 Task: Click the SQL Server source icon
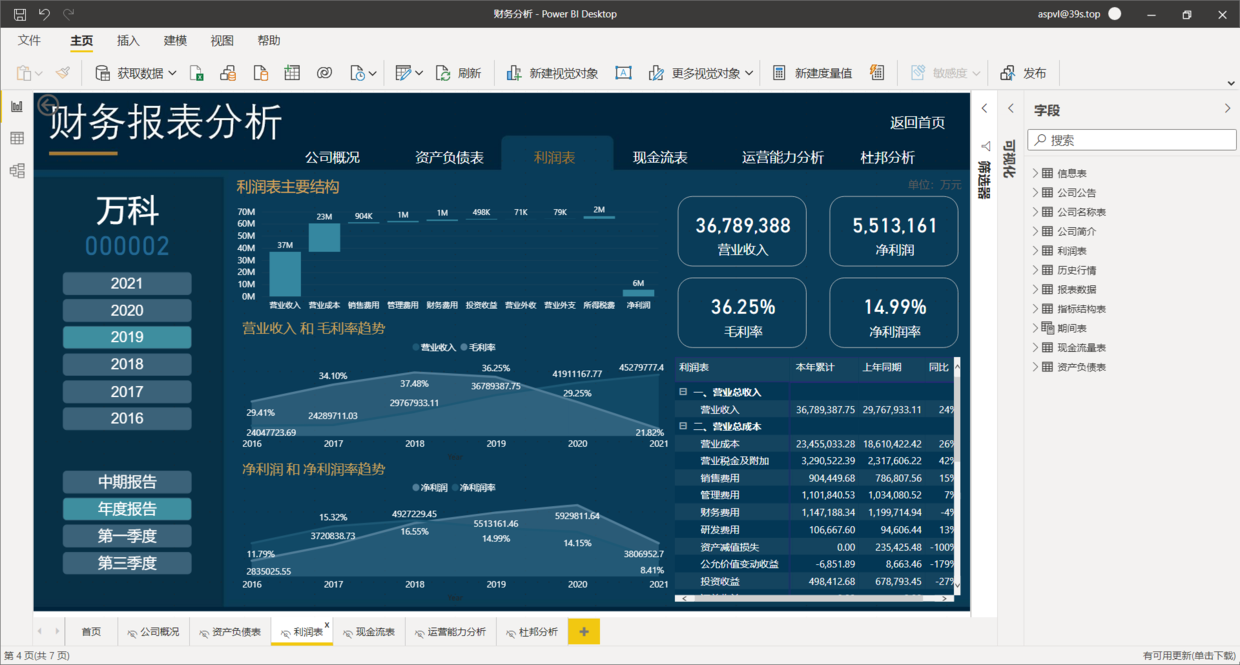click(x=260, y=73)
